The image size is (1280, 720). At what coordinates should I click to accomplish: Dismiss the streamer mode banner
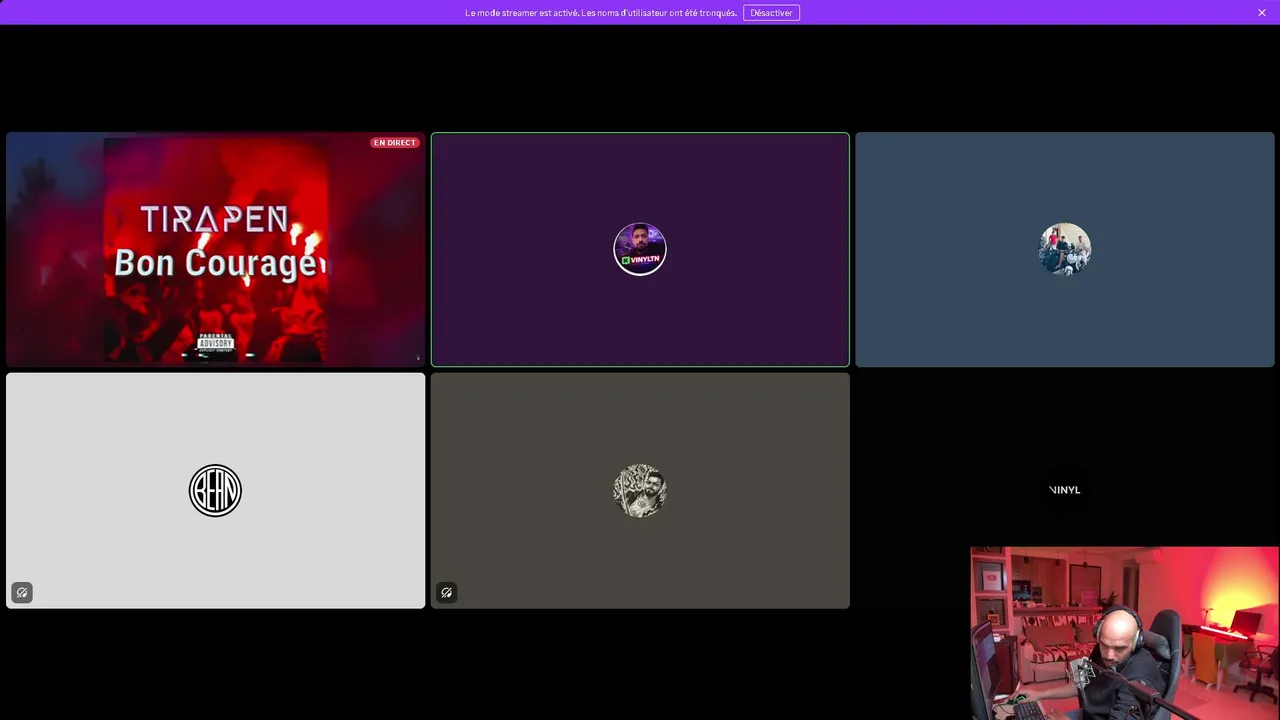coord(1262,13)
